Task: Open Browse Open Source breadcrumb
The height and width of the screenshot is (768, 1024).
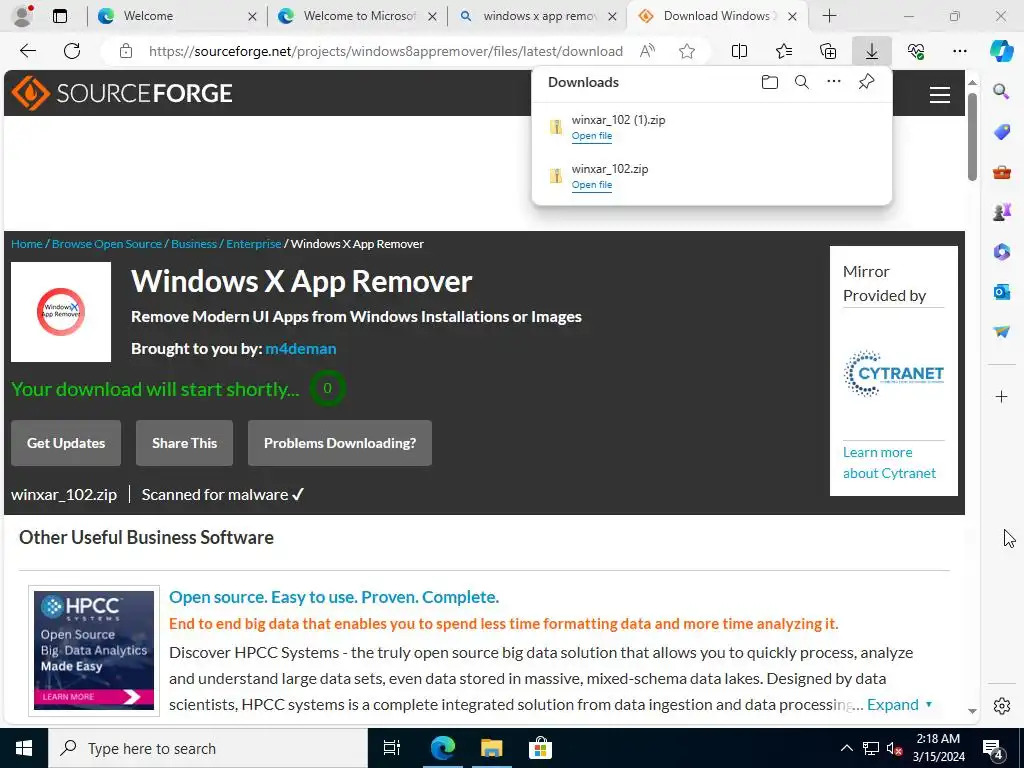Action: 106,244
